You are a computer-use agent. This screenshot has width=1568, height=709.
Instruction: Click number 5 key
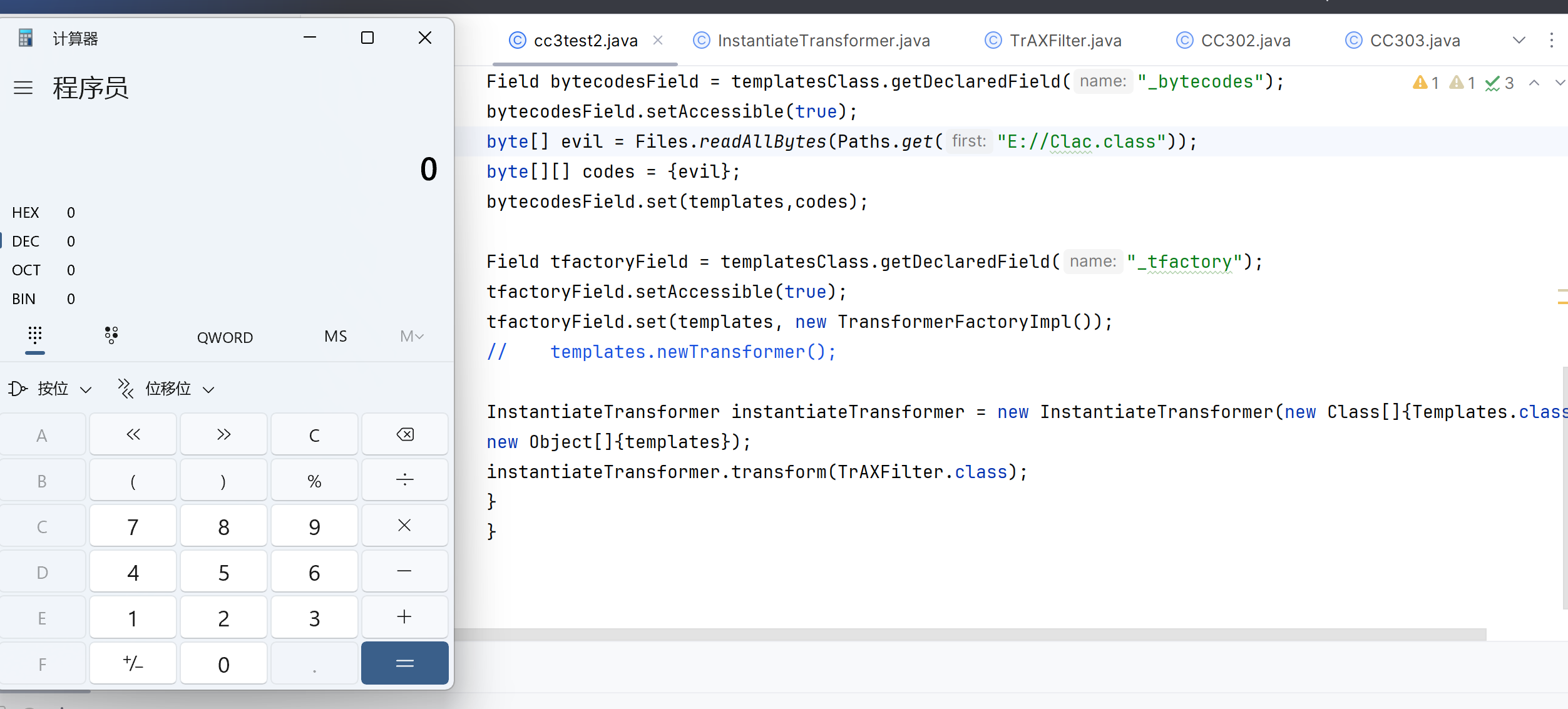(x=223, y=571)
